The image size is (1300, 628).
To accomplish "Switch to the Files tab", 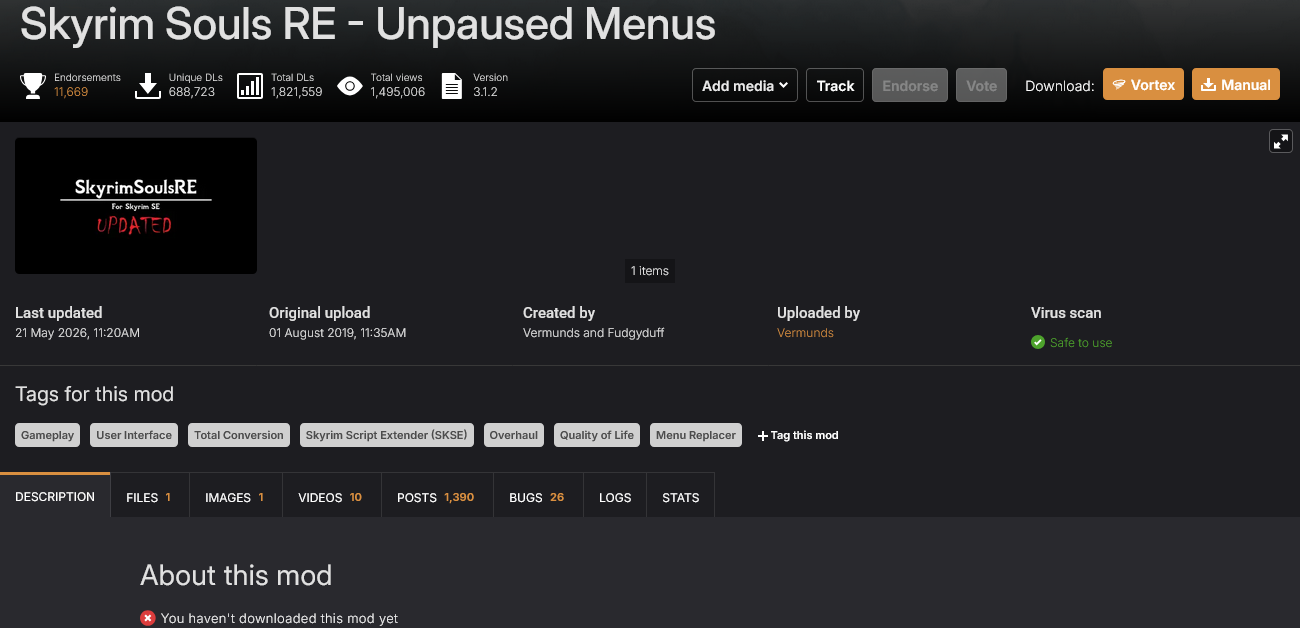I will click(x=149, y=497).
